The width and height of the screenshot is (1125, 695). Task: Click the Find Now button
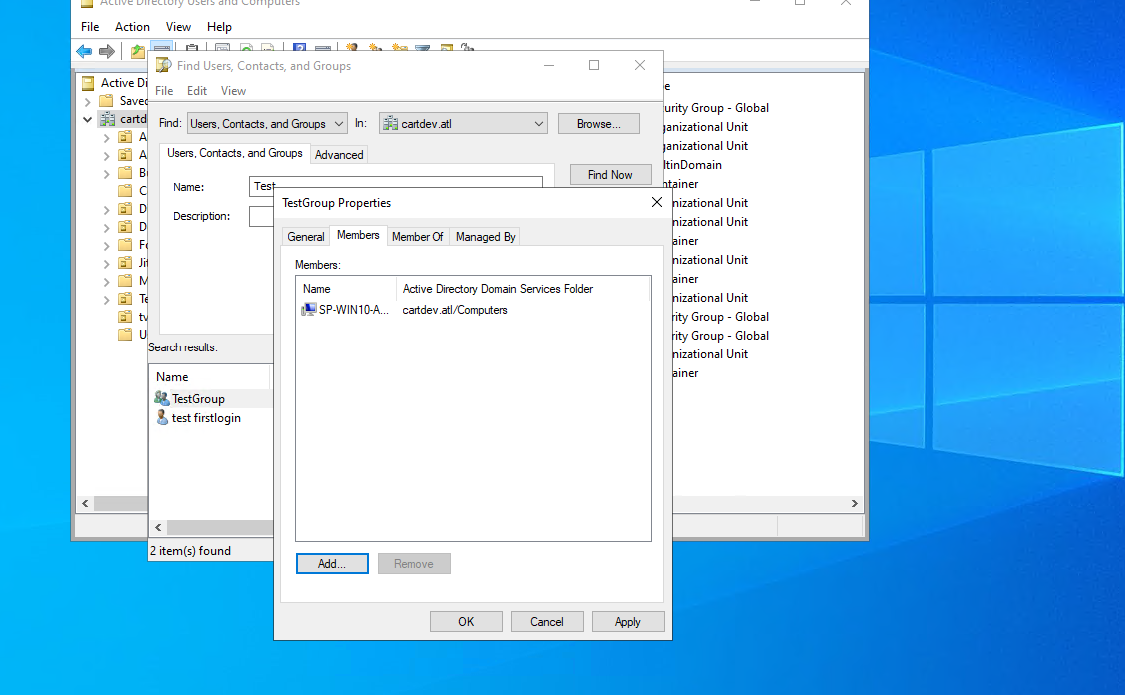coord(610,174)
